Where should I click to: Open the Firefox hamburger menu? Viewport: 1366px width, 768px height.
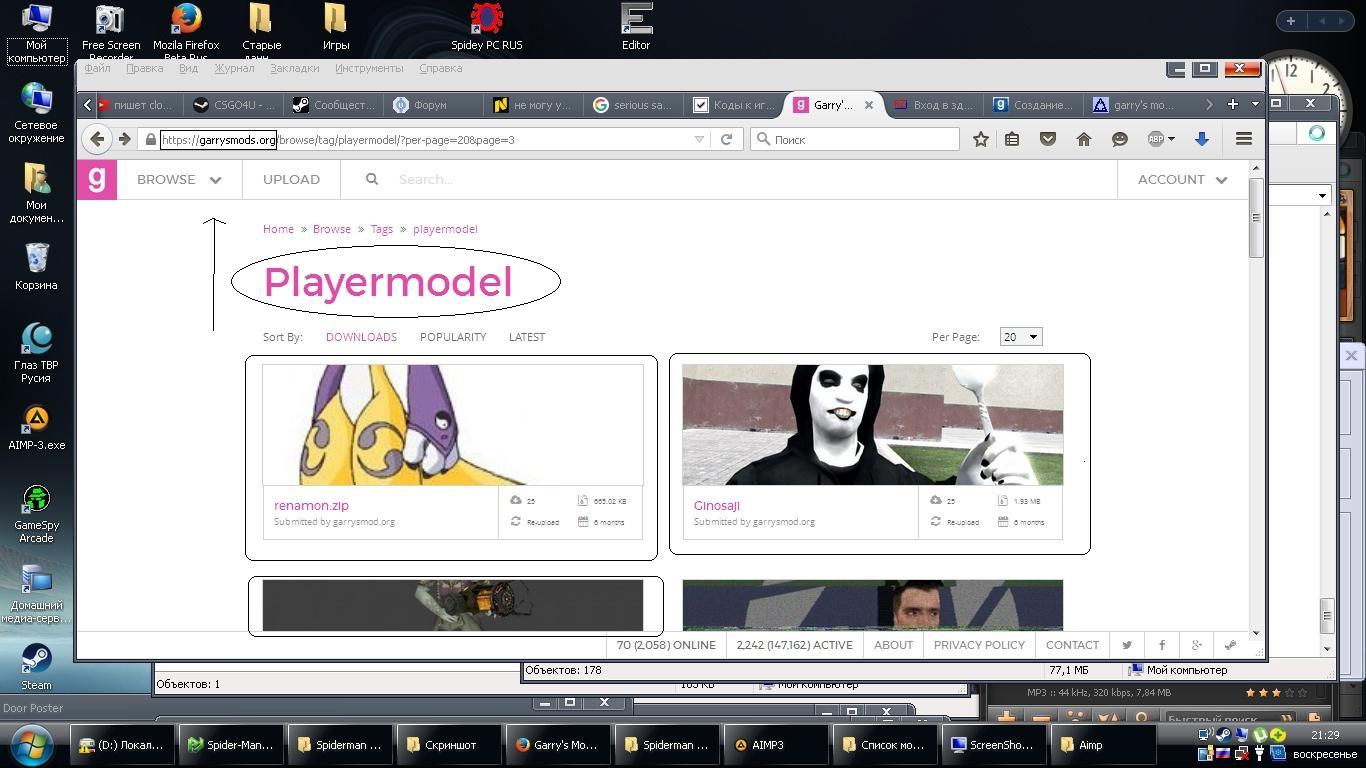pos(1244,139)
